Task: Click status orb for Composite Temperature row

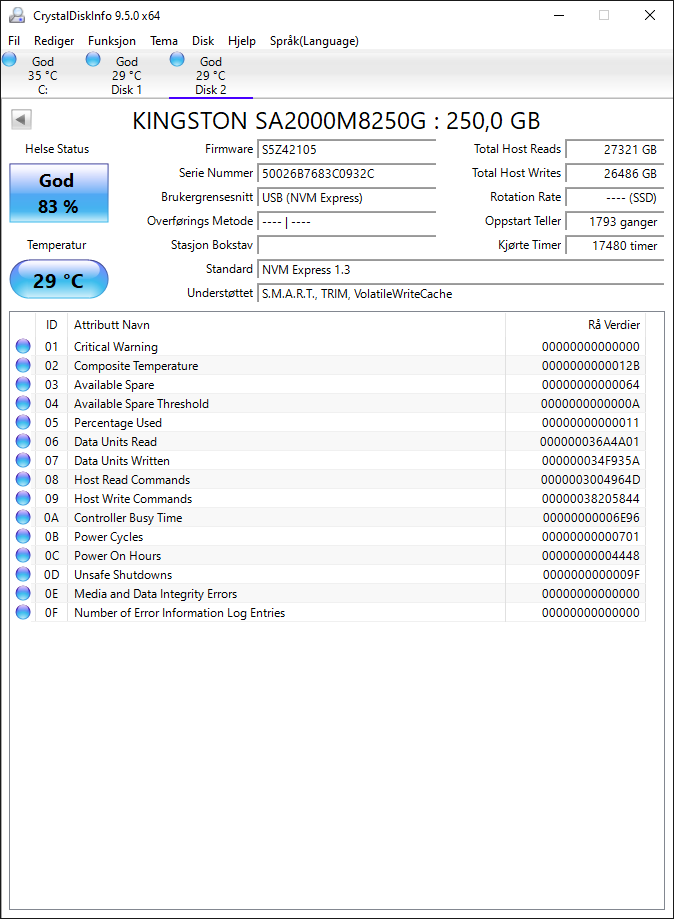Action: 23,365
